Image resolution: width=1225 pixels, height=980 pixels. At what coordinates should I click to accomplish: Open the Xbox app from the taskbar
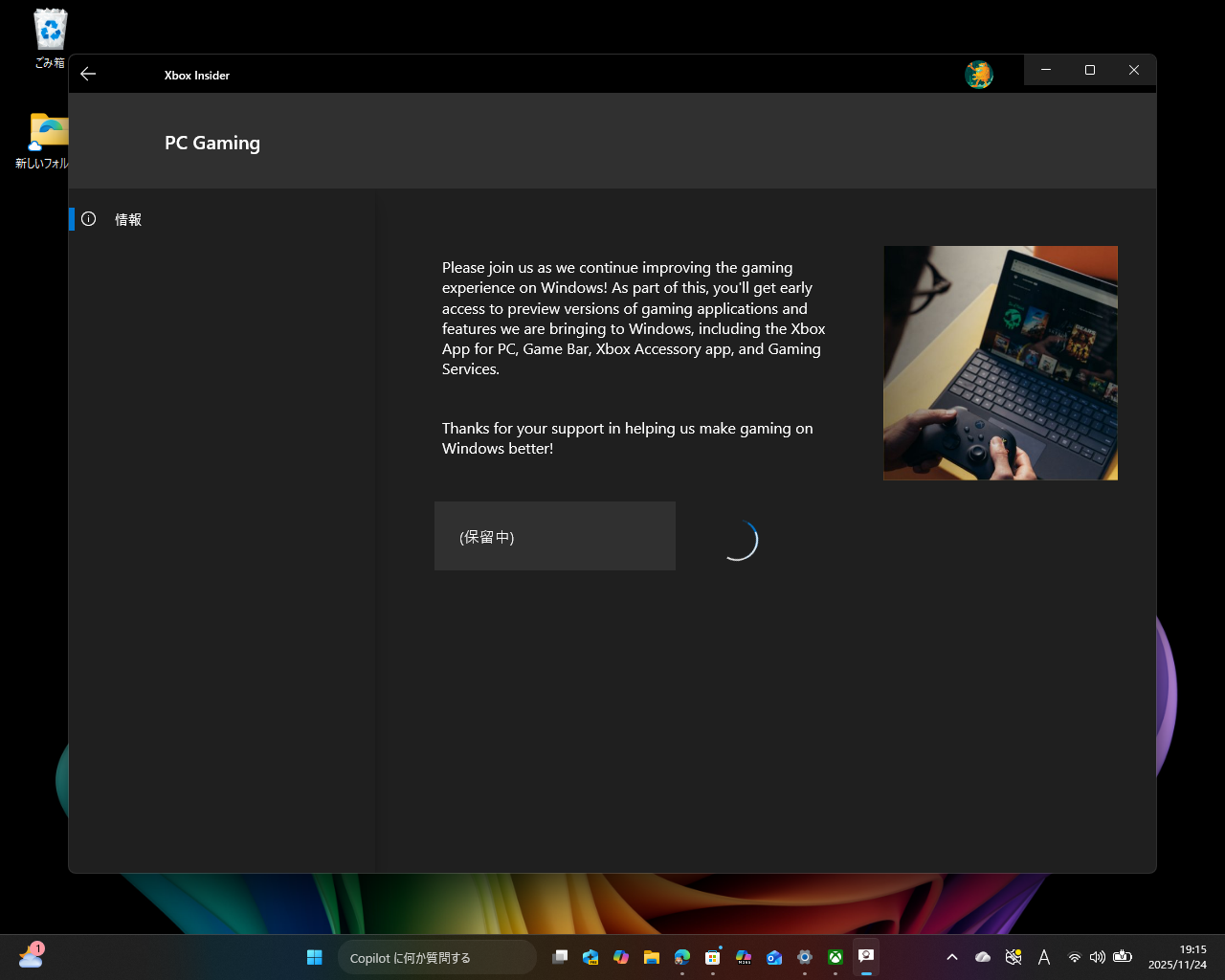(835, 957)
